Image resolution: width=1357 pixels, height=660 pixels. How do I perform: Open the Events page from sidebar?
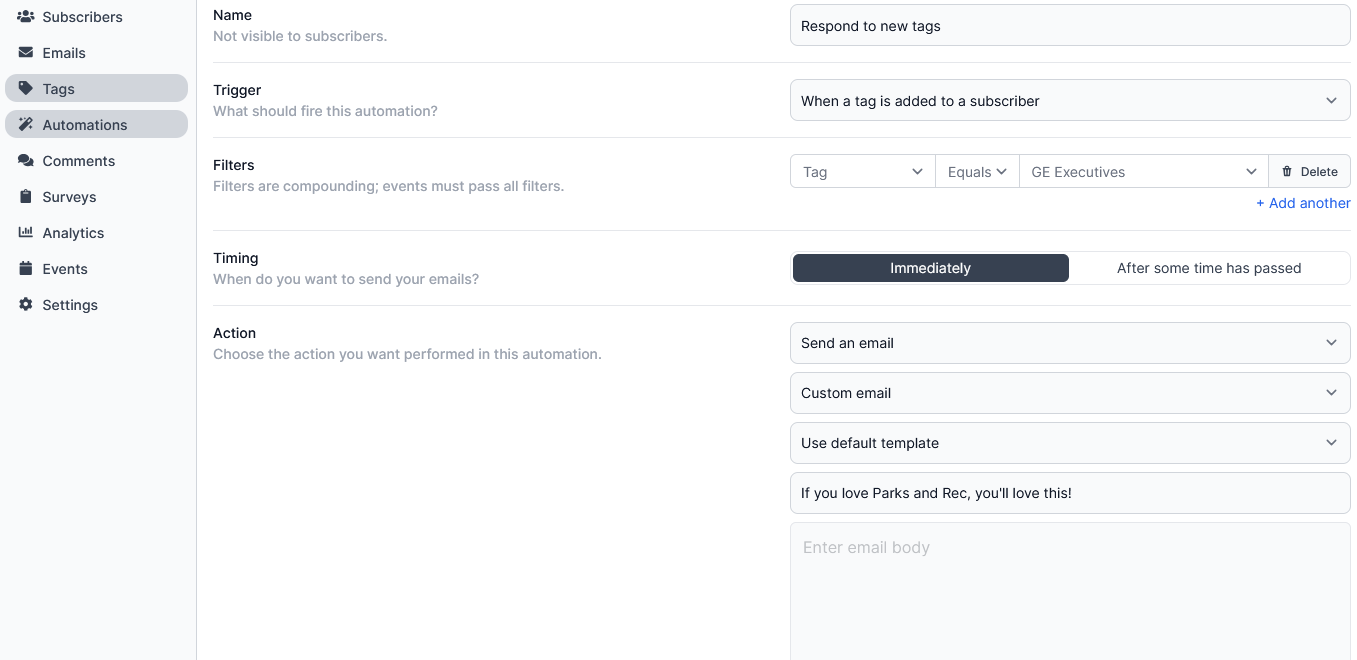(x=65, y=269)
